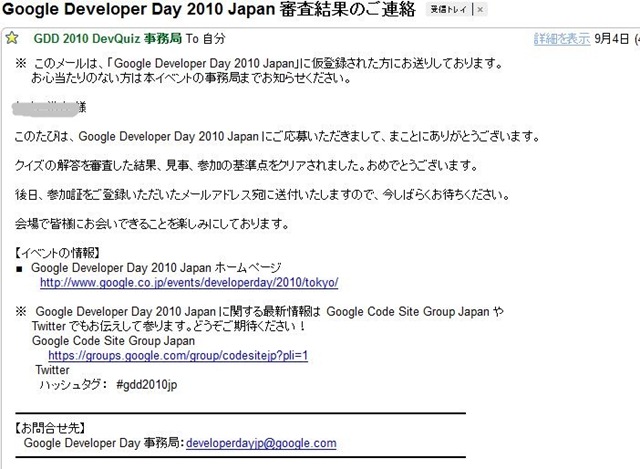
Task: Show message details via 詳細を表示
Action: (561, 40)
